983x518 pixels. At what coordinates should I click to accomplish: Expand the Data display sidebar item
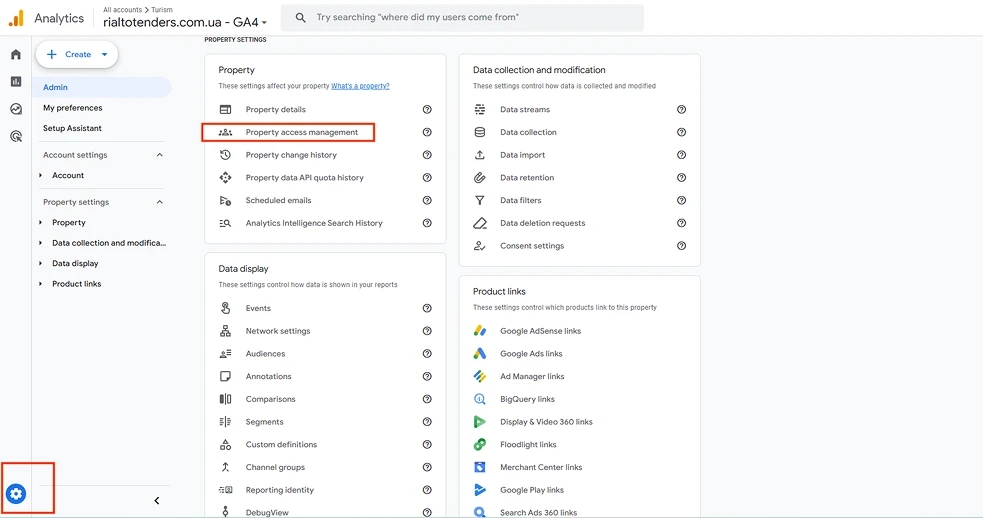[41, 263]
